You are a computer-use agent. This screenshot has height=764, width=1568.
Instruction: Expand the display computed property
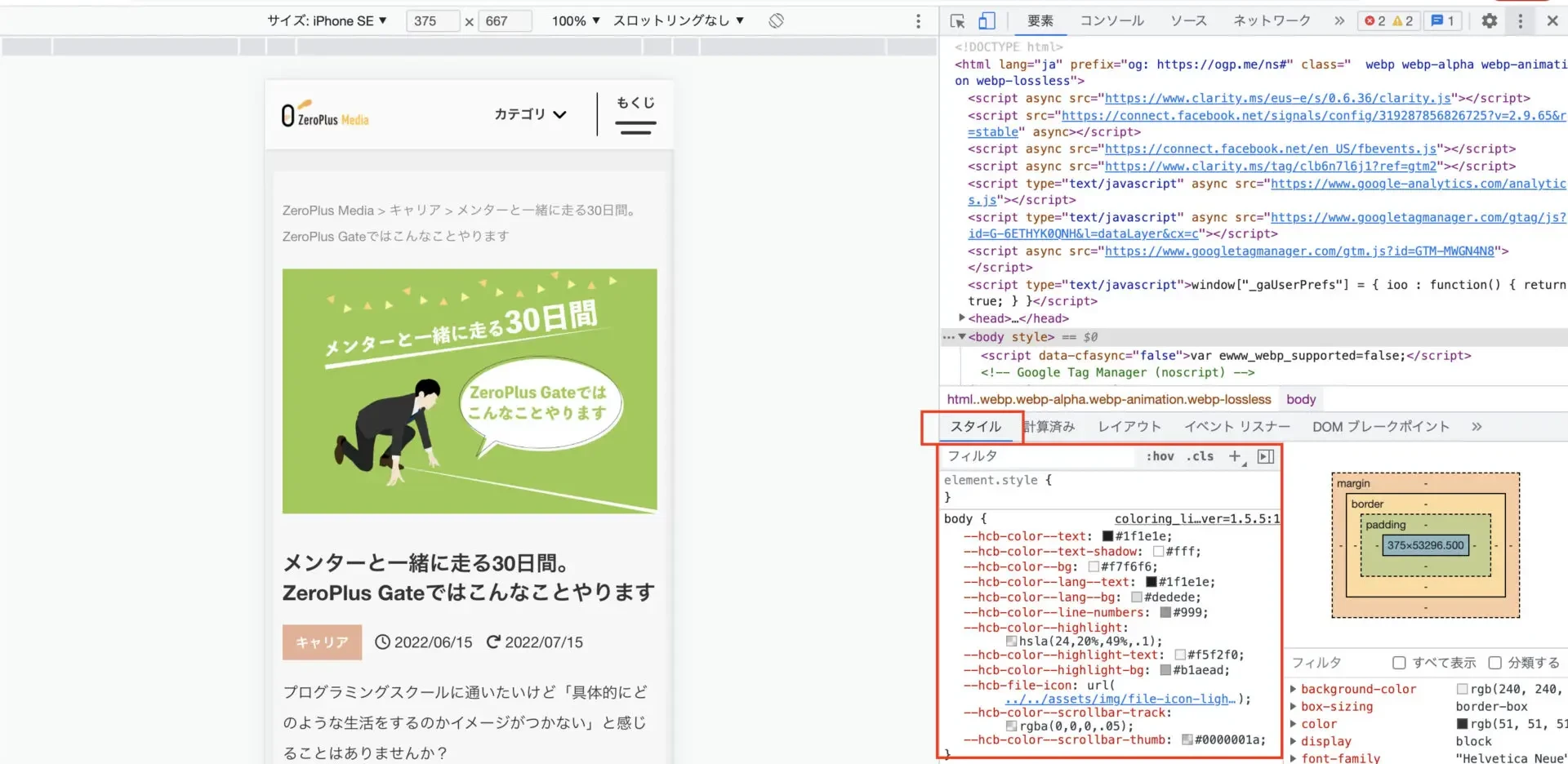tap(1293, 741)
